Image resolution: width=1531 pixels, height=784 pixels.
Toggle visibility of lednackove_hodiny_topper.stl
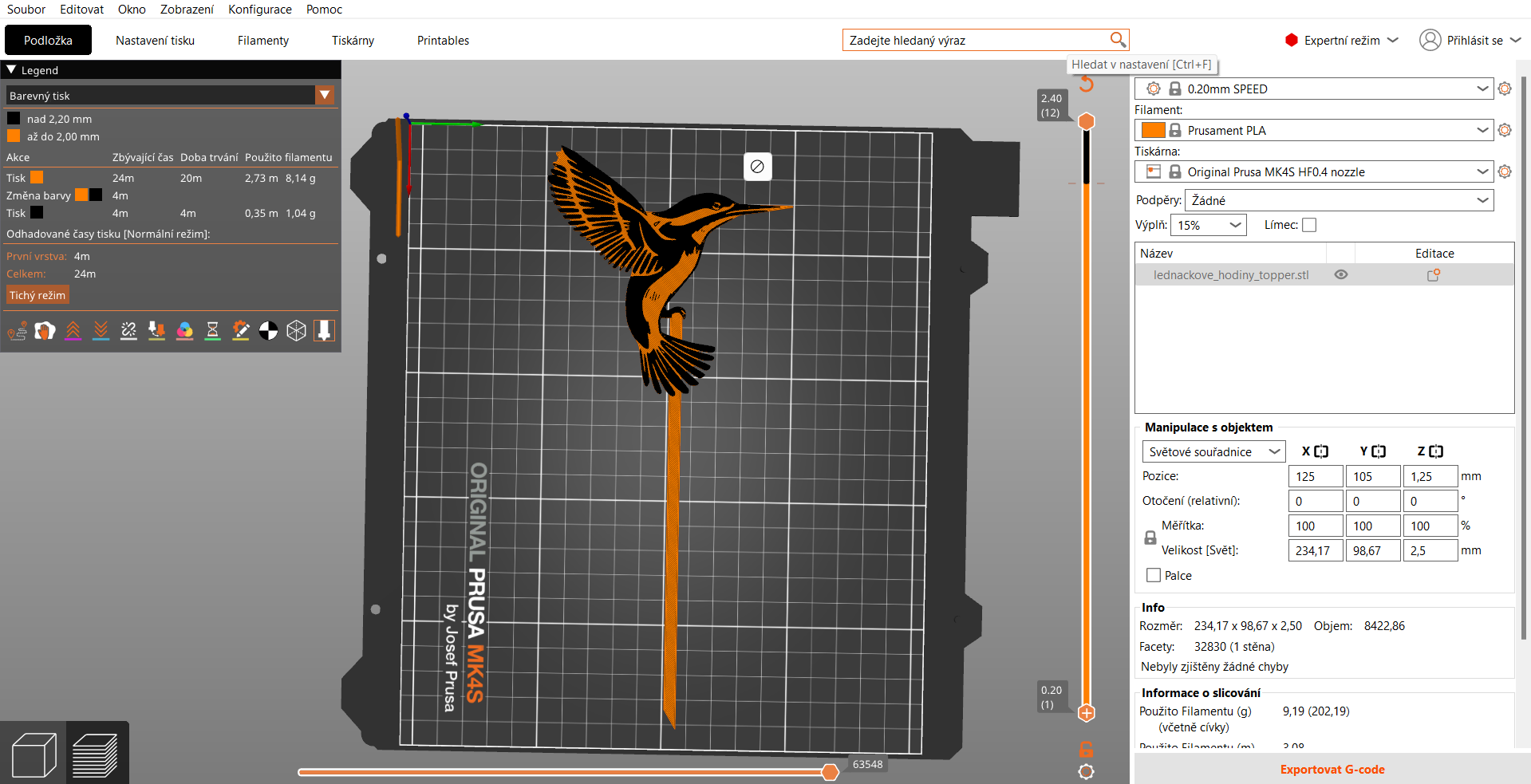(1341, 274)
